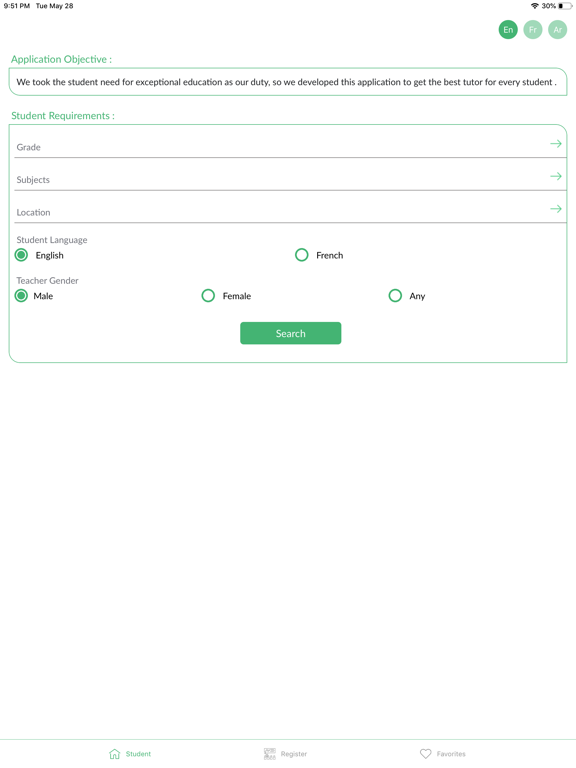Tap the battery indicator icon
The width and height of the screenshot is (576, 768).
click(565, 6)
